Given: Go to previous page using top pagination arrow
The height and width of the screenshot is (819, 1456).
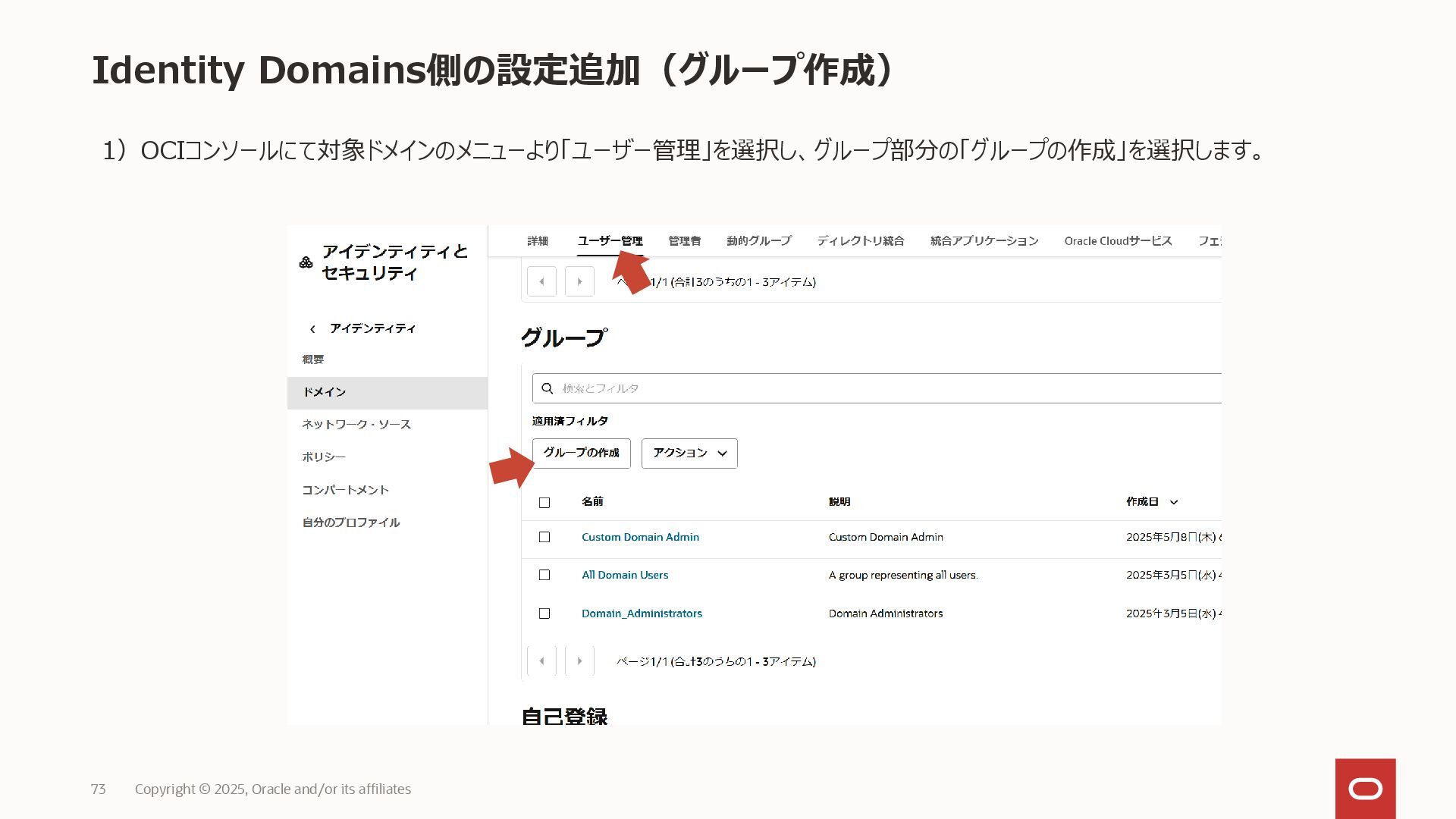Looking at the screenshot, I should (x=541, y=281).
